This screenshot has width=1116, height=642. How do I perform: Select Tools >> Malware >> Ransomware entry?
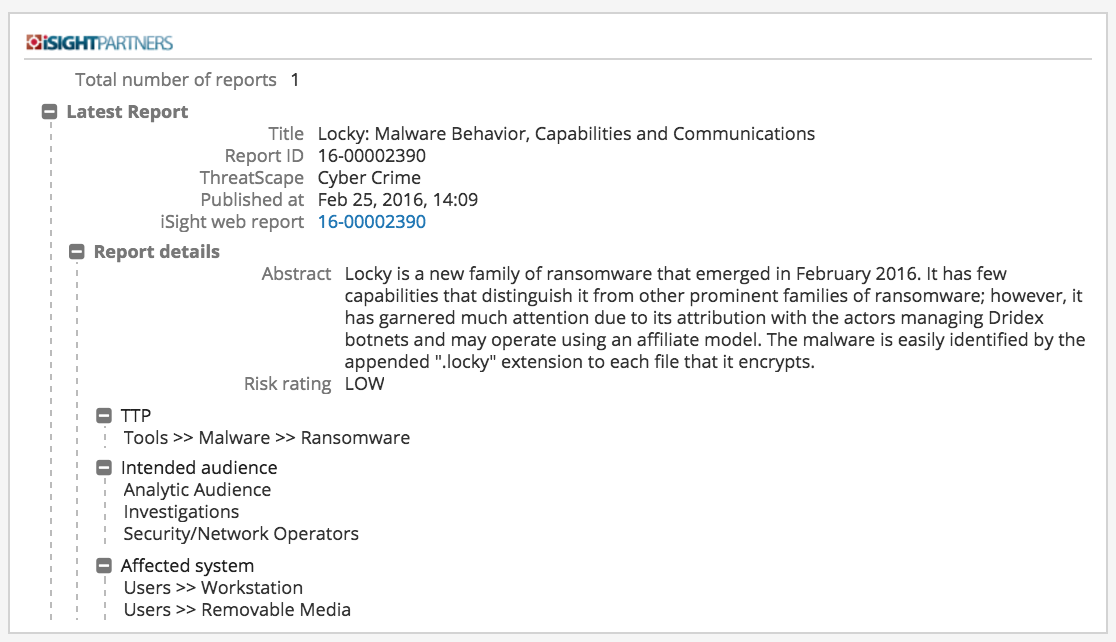click(x=266, y=438)
